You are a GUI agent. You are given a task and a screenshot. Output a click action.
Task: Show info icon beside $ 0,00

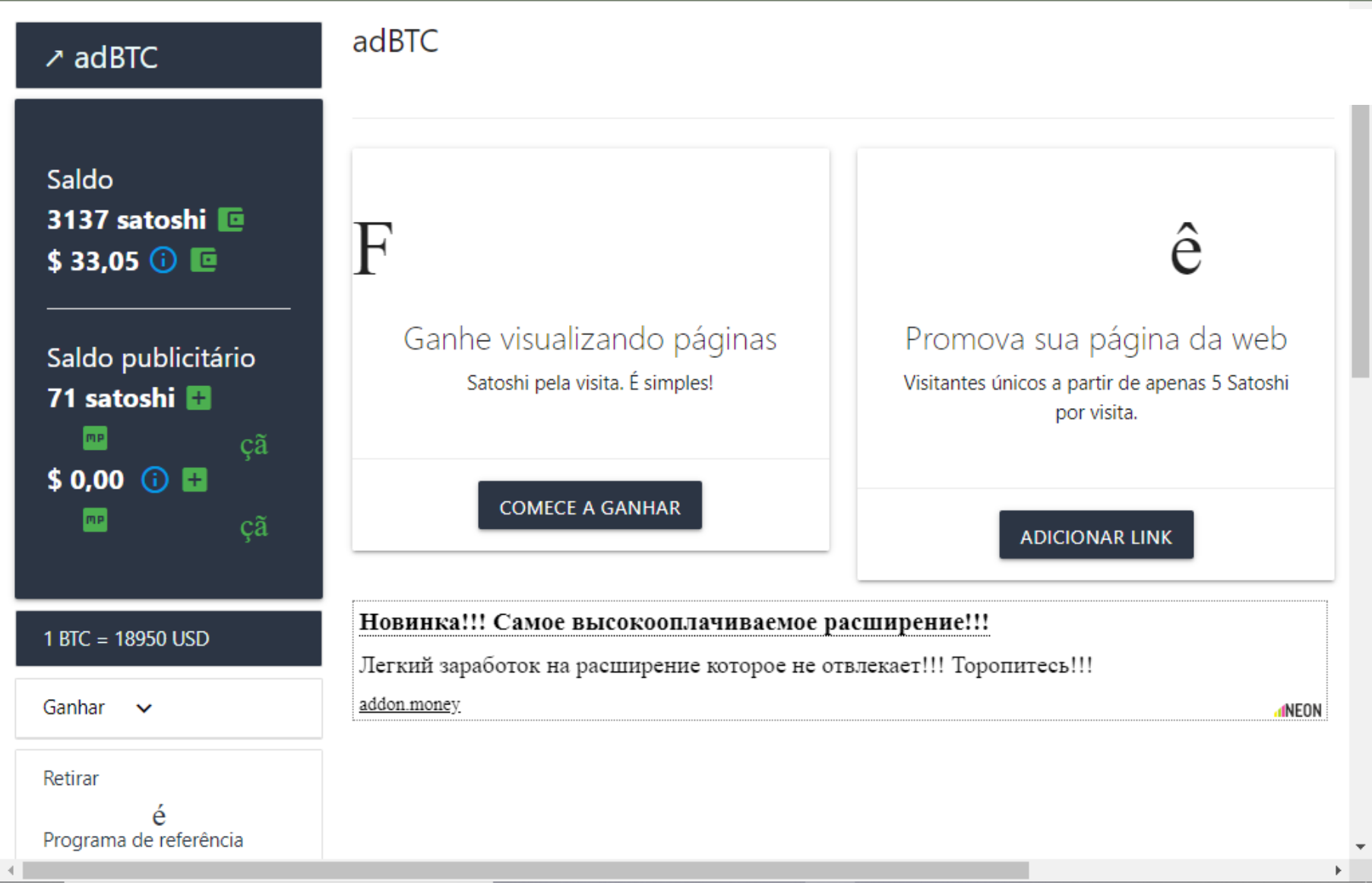click(155, 479)
